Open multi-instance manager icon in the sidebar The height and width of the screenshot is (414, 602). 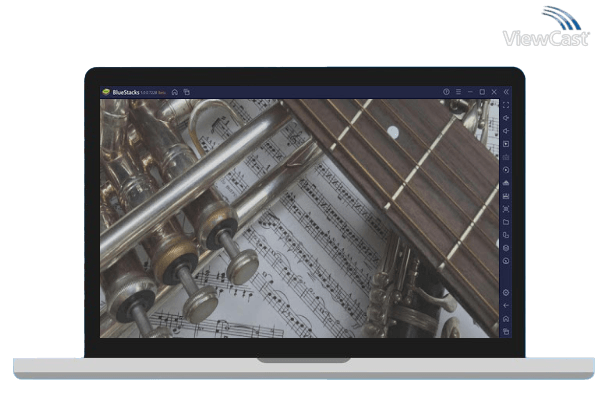(506, 235)
